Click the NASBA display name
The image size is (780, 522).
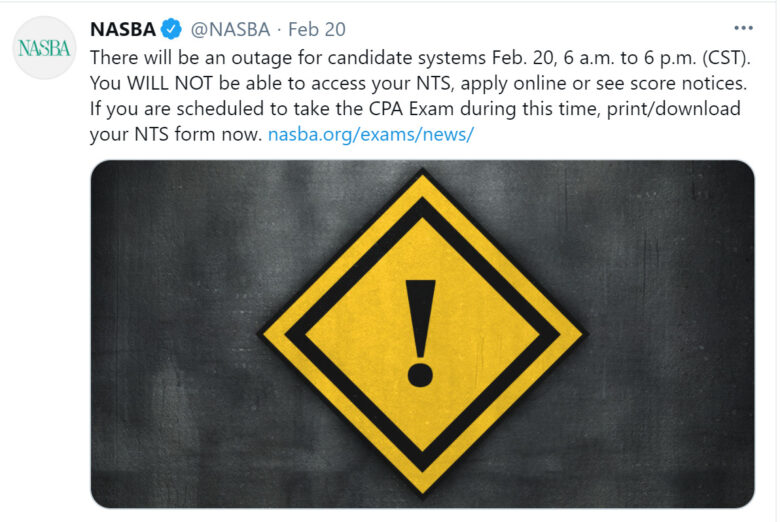(123, 29)
